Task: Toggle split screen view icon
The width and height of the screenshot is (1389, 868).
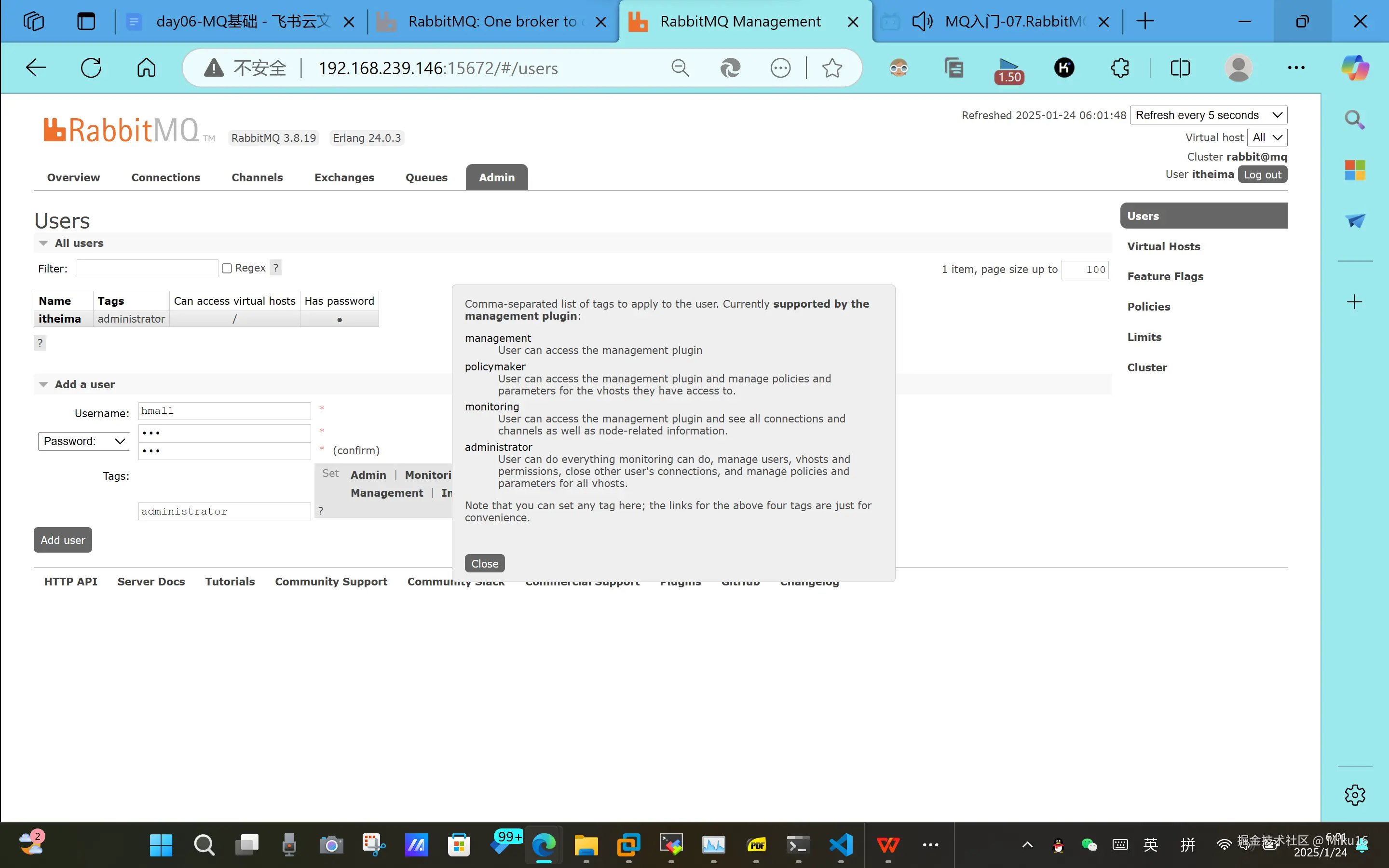Action: (x=1180, y=68)
